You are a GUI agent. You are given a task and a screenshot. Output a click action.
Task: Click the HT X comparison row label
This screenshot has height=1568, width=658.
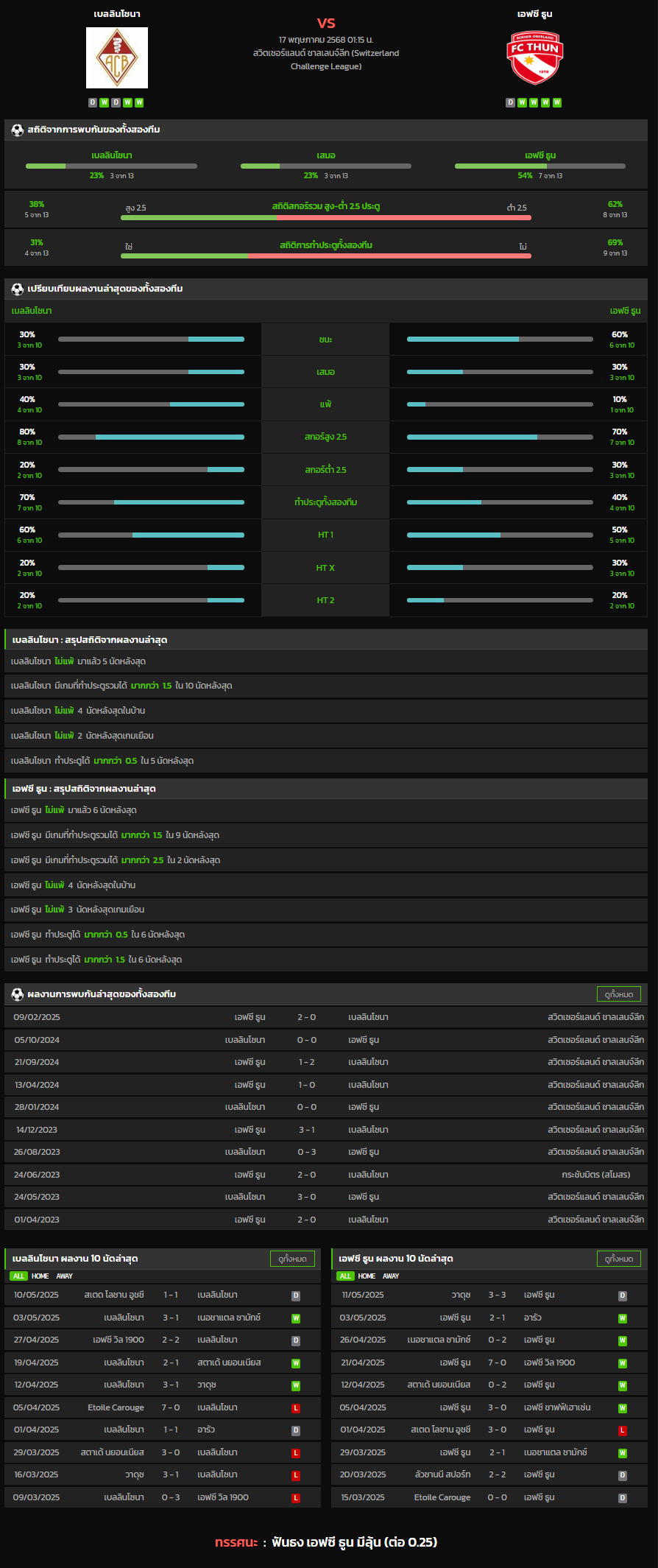[x=326, y=568]
